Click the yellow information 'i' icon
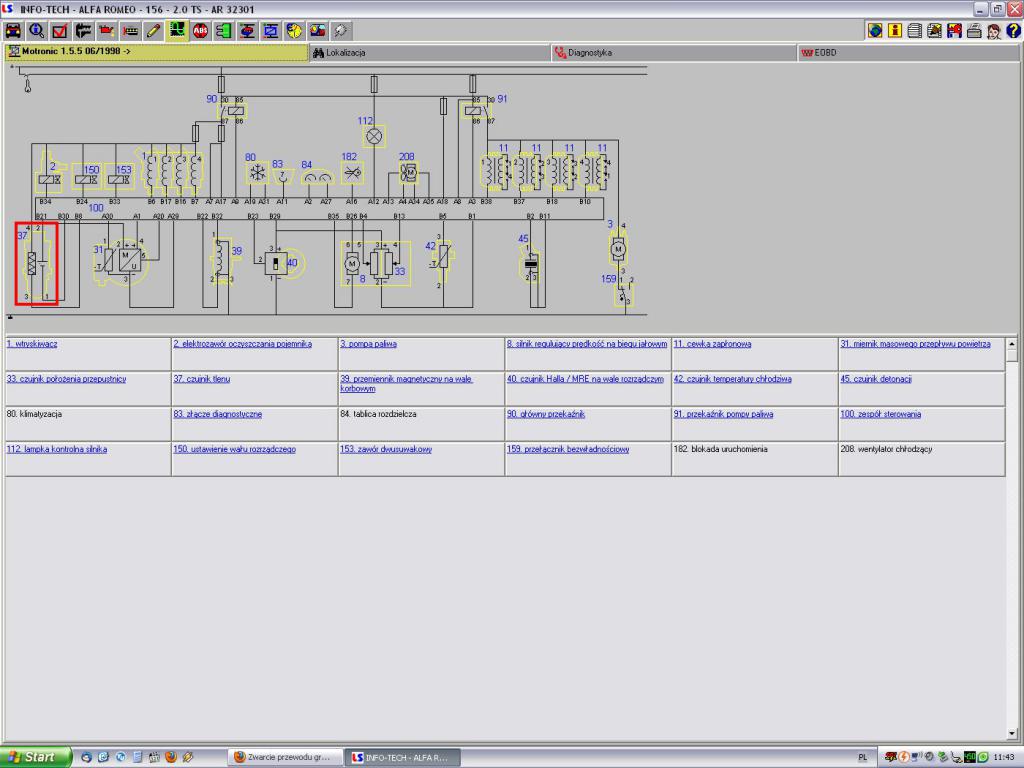 click(895, 30)
